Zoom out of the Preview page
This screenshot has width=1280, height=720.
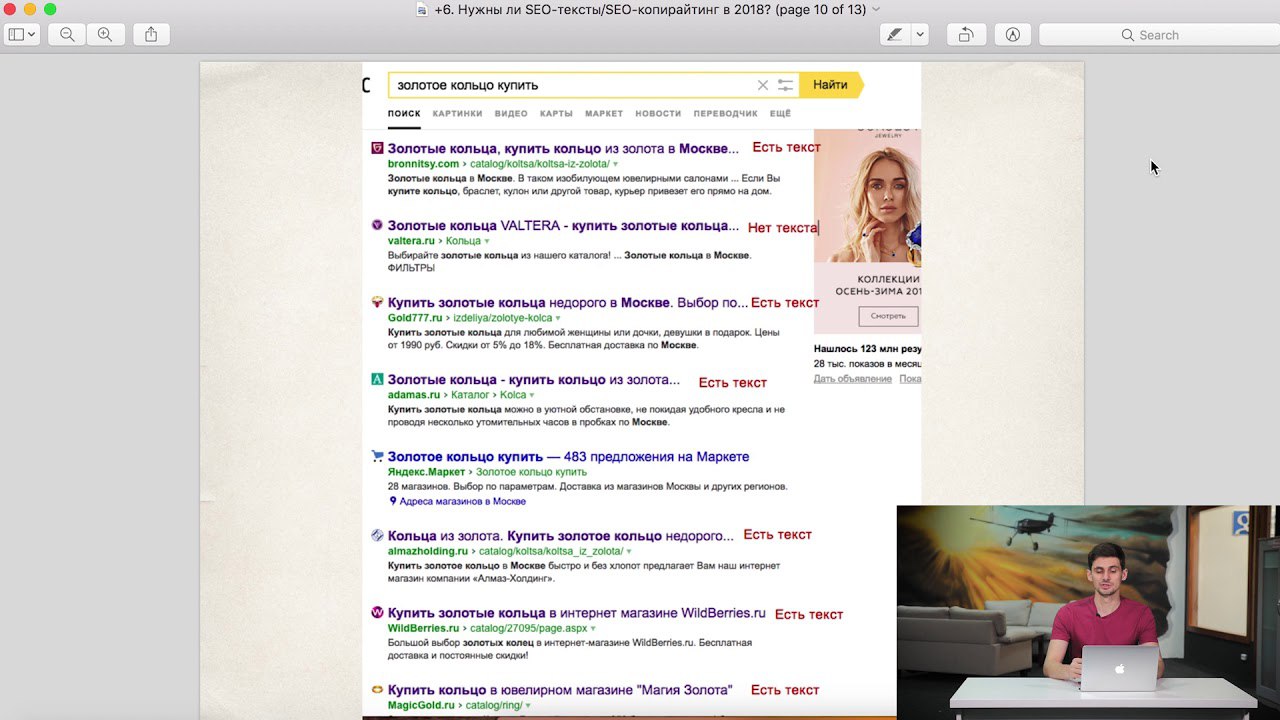tap(67, 34)
